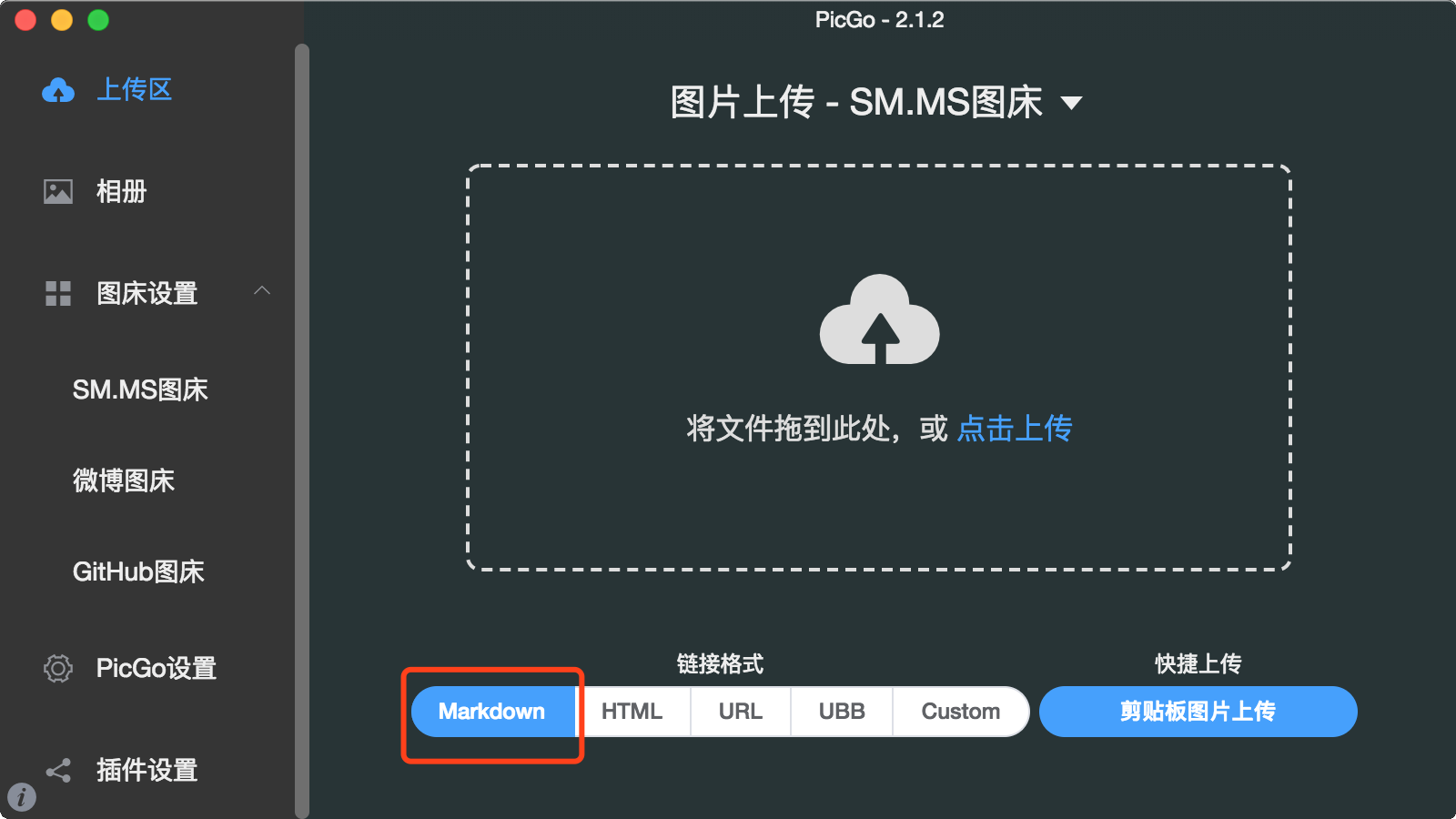Image resolution: width=1456 pixels, height=819 pixels.
Task: Select Markdown link format
Action: coord(492,712)
